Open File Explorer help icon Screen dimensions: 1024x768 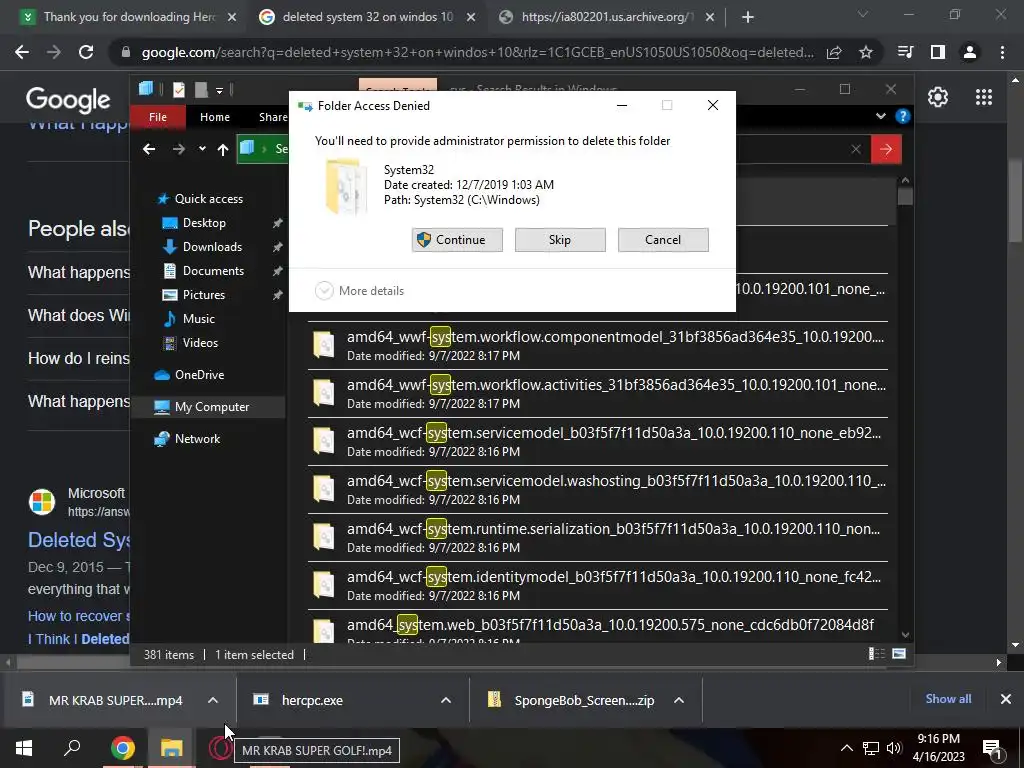903,116
